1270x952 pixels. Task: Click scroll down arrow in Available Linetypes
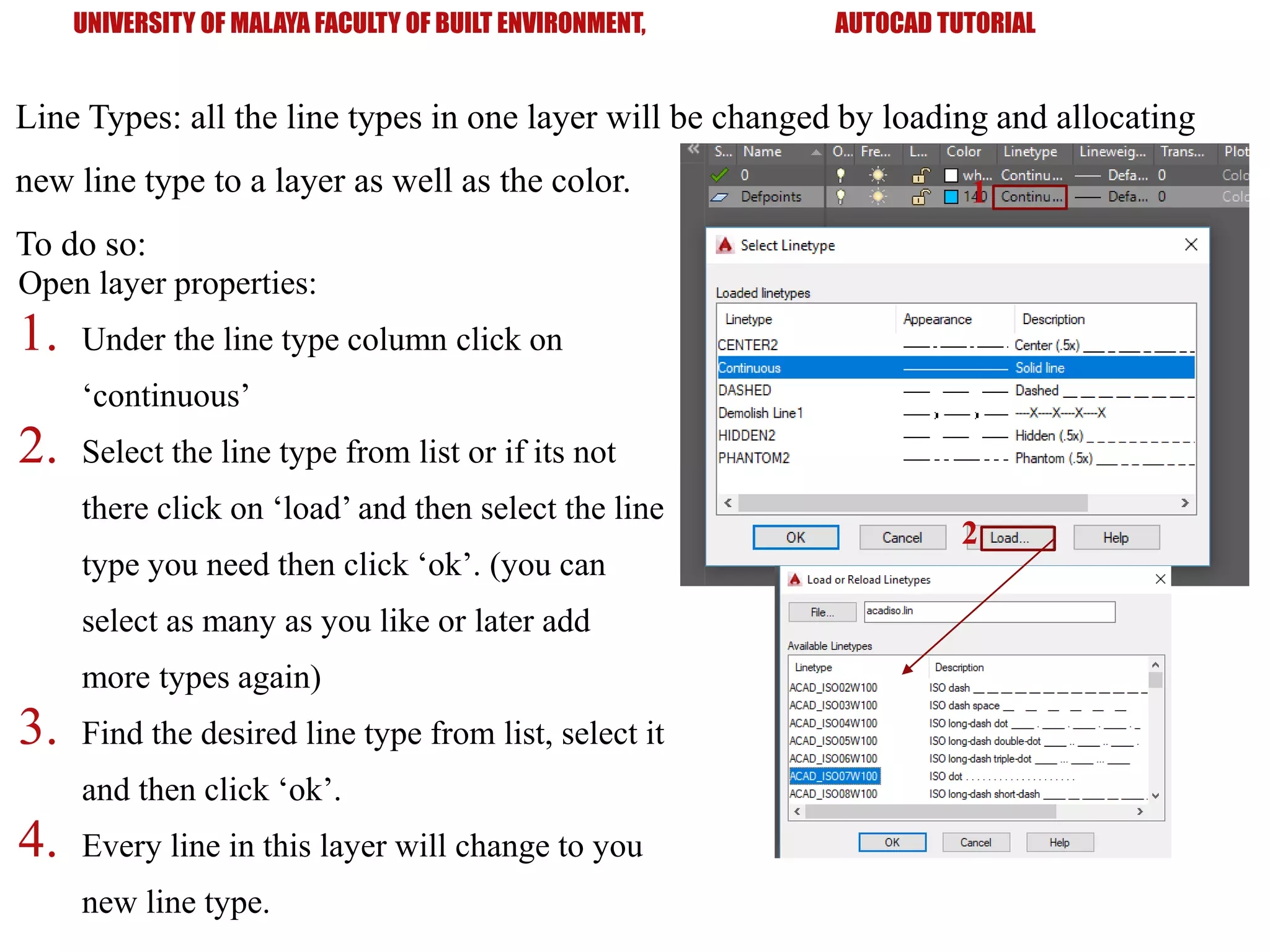(1155, 796)
